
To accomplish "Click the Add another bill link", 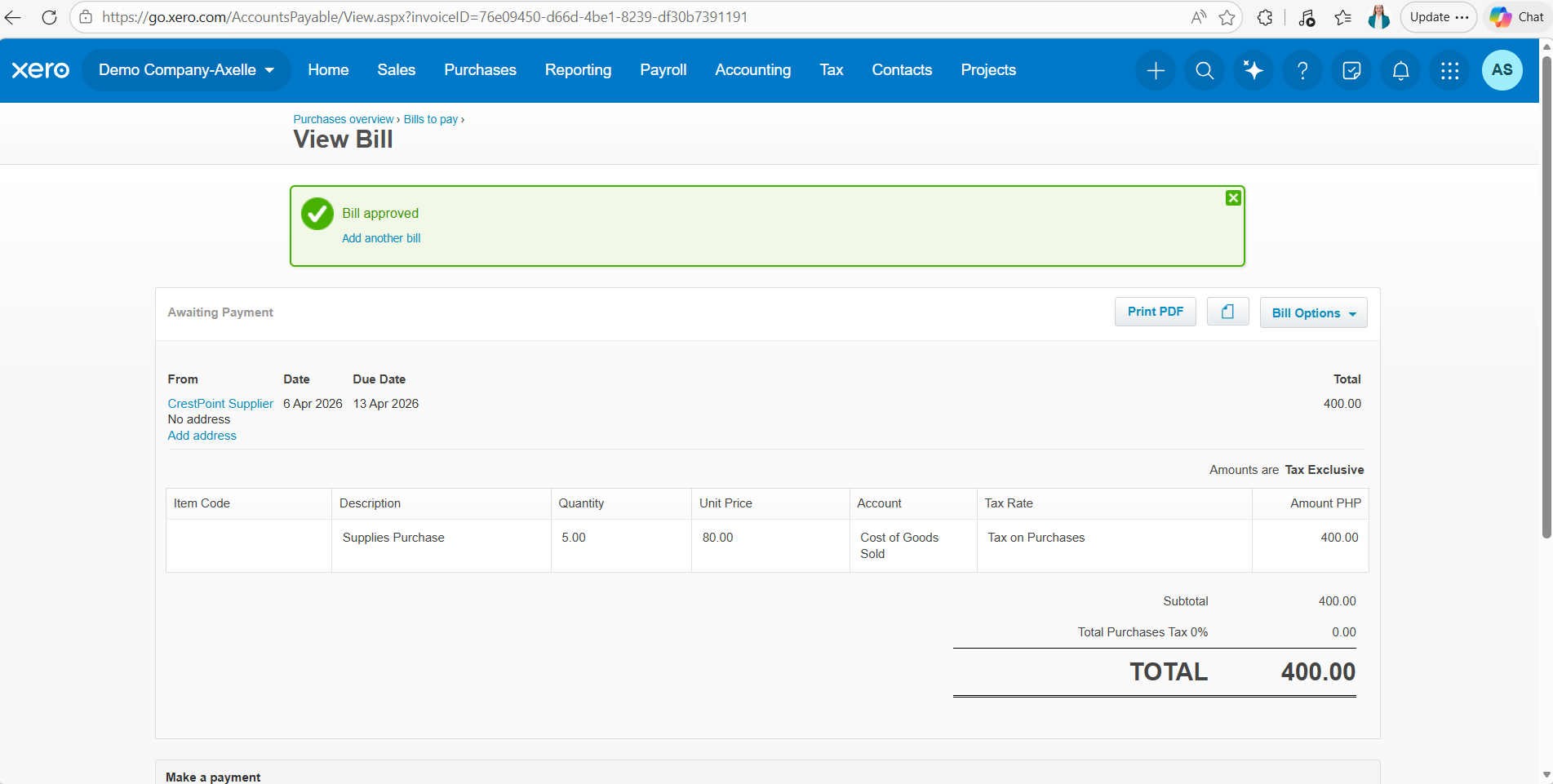I will click(x=381, y=238).
